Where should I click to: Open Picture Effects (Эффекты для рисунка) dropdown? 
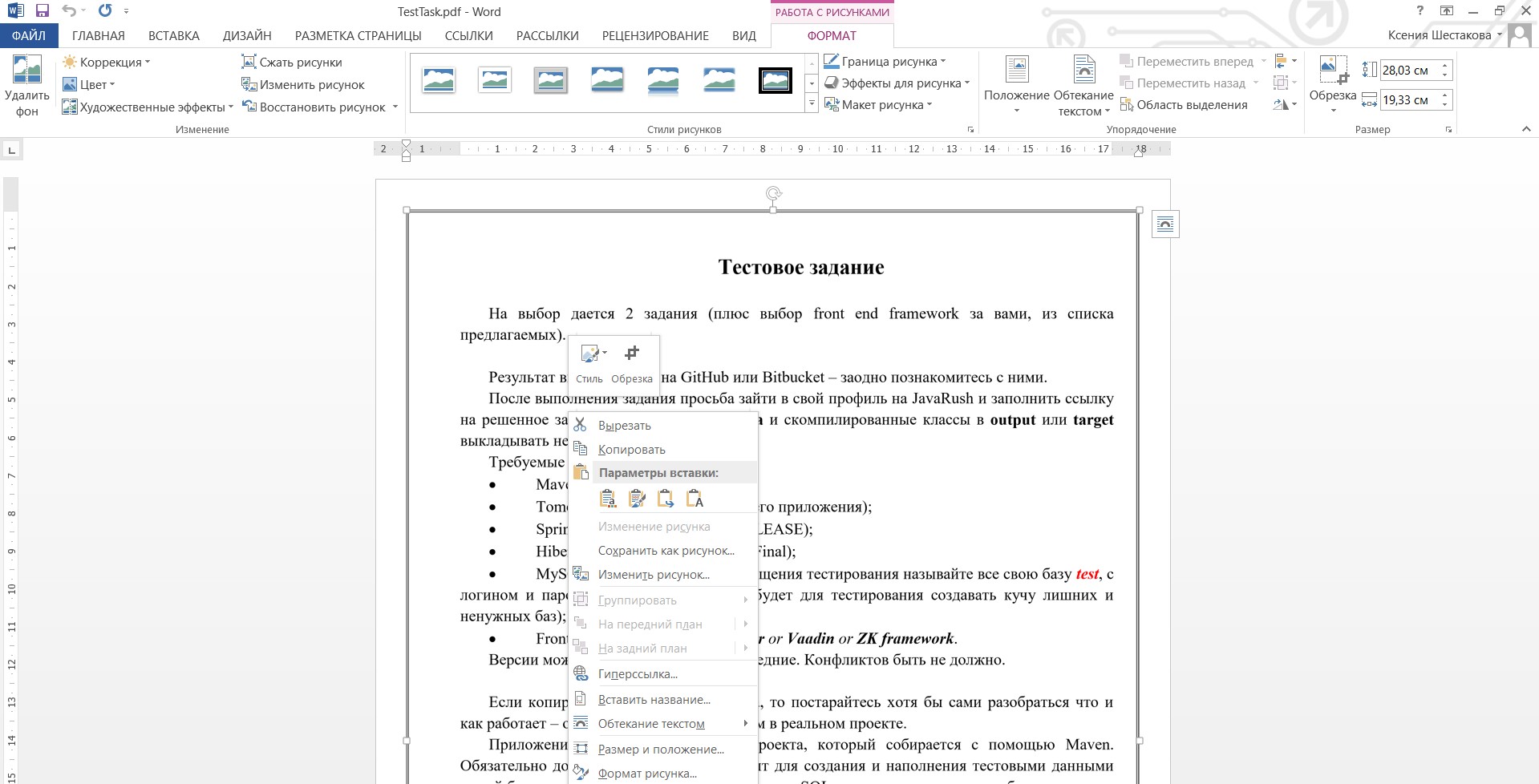[x=897, y=83]
